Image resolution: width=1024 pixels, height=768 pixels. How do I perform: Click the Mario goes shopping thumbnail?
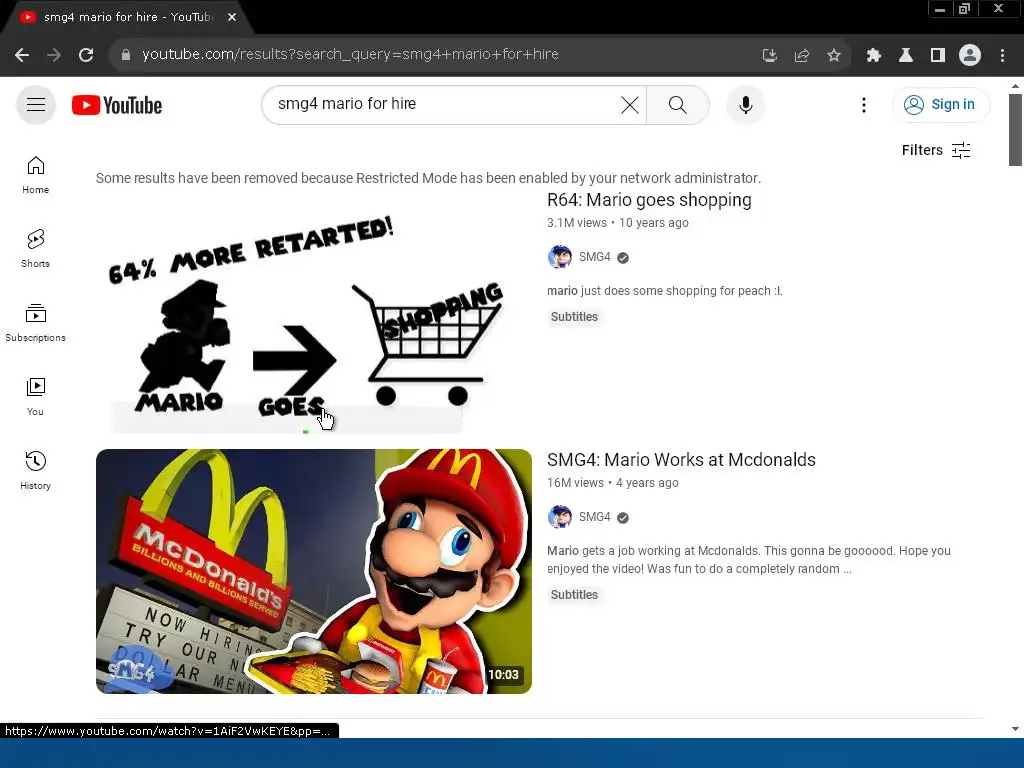(313, 312)
